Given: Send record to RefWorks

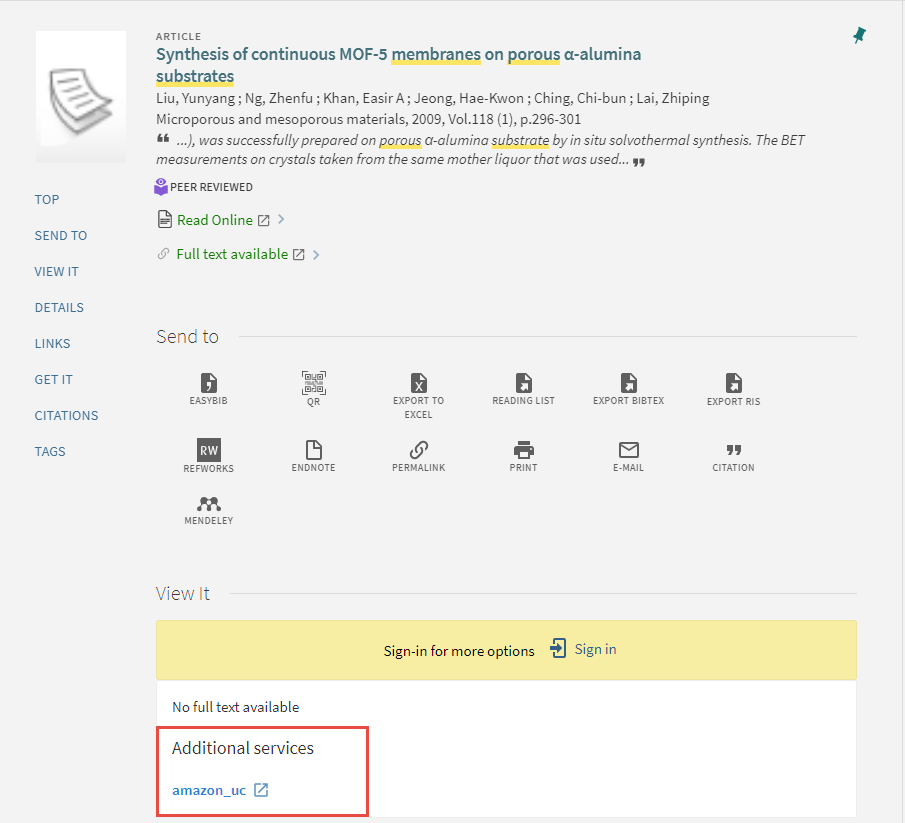Looking at the screenshot, I should click(209, 451).
